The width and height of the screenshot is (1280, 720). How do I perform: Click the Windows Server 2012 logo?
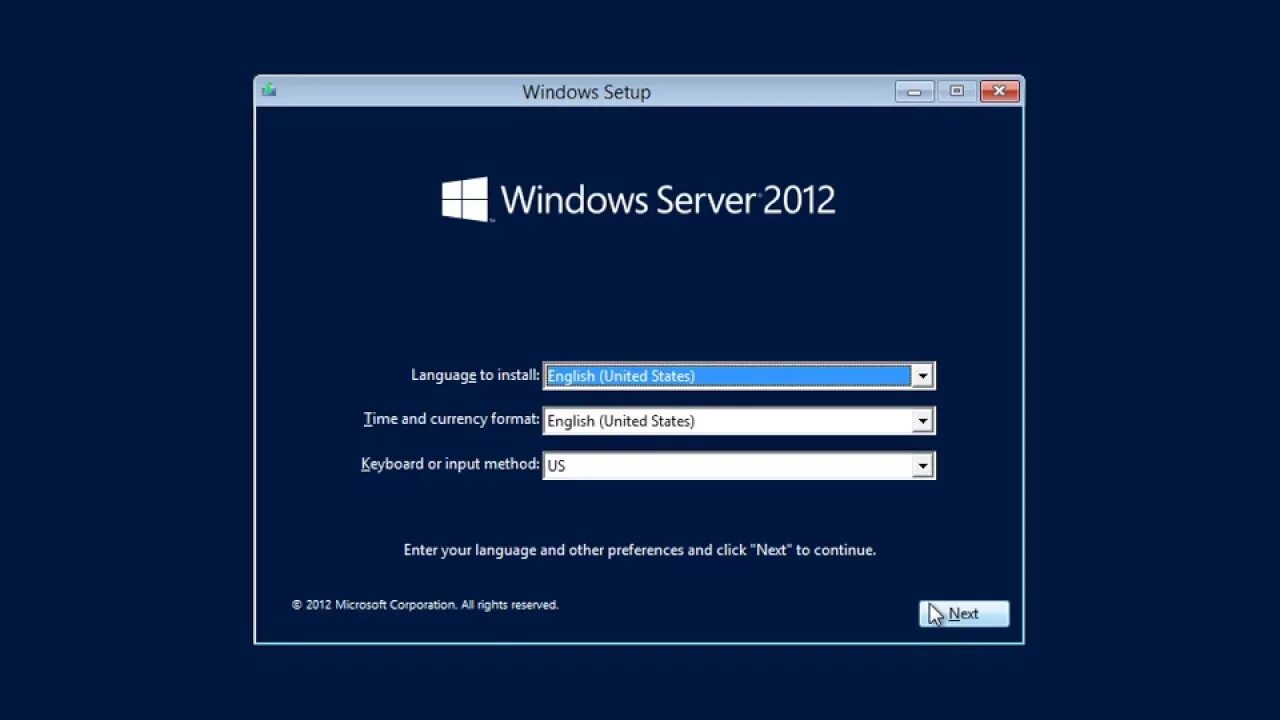point(638,199)
